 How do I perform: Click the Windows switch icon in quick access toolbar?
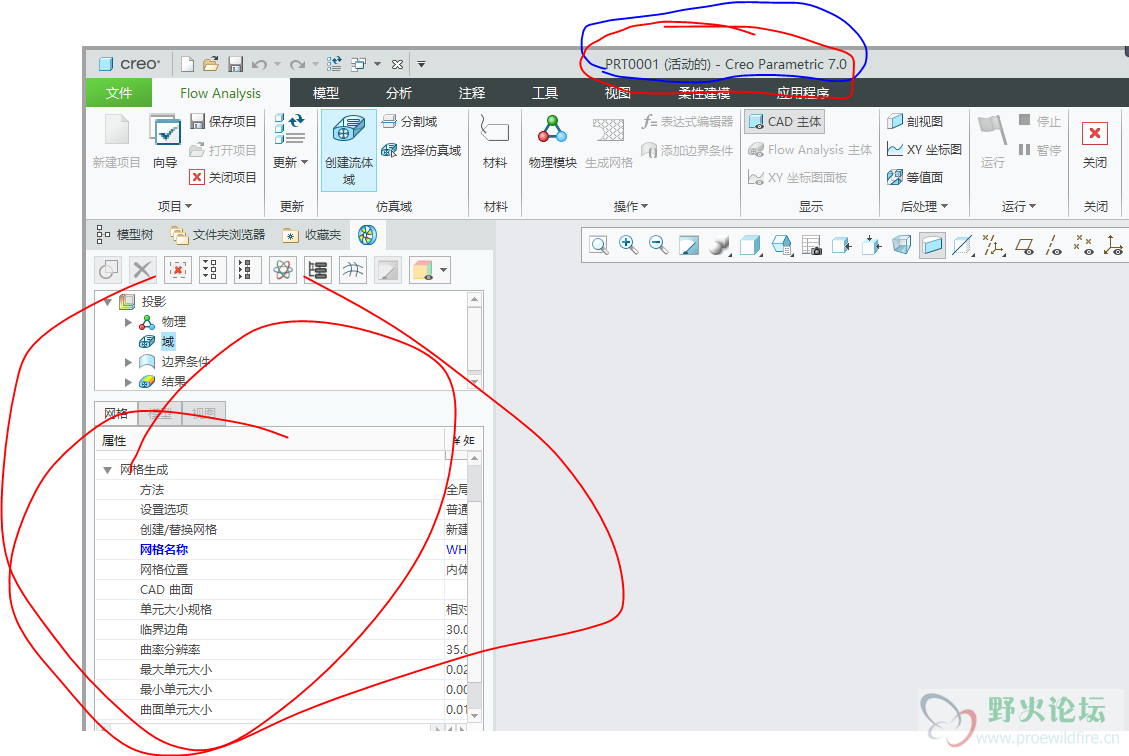click(x=358, y=64)
